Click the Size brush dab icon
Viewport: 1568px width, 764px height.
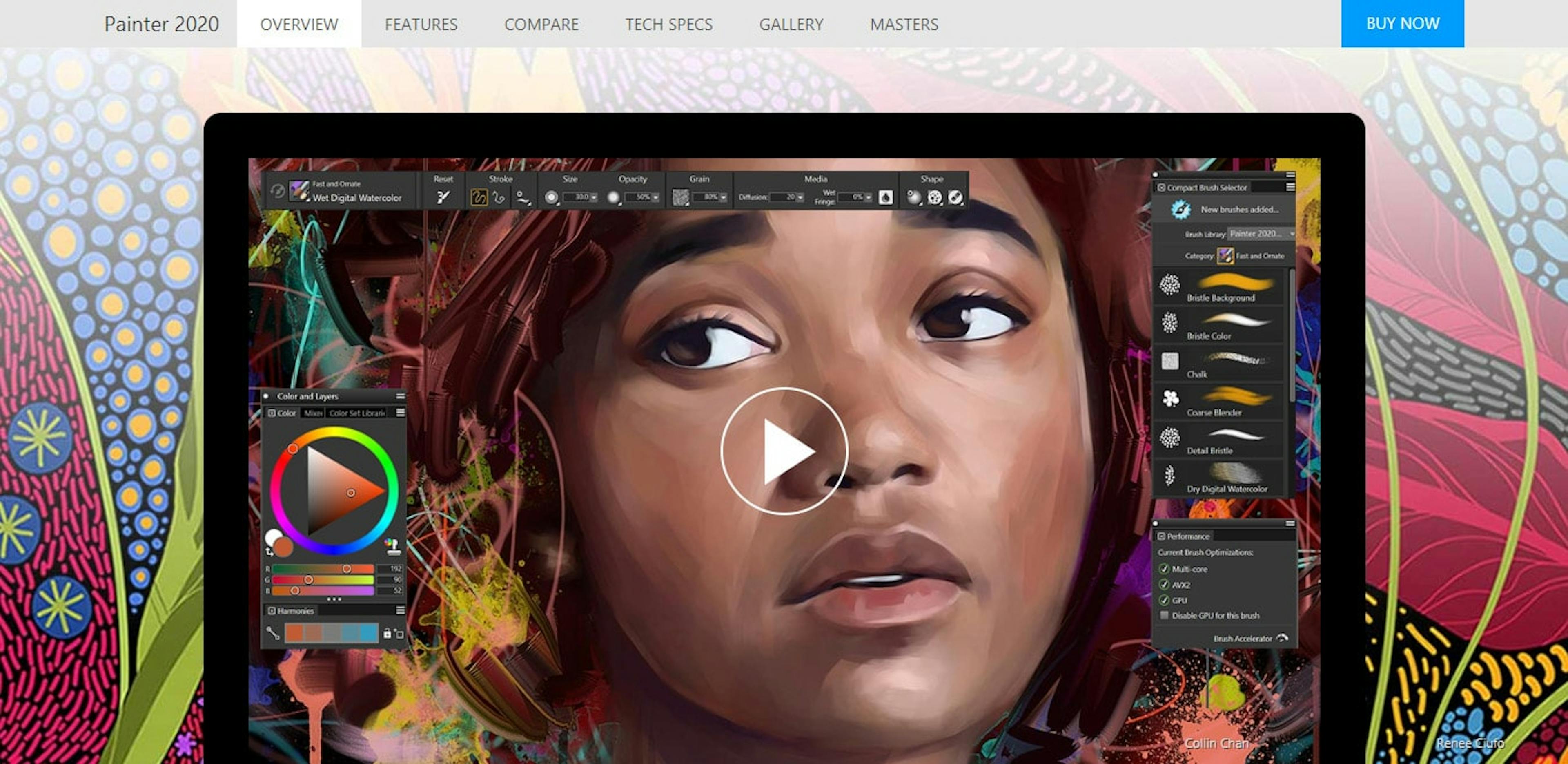(552, 197)
